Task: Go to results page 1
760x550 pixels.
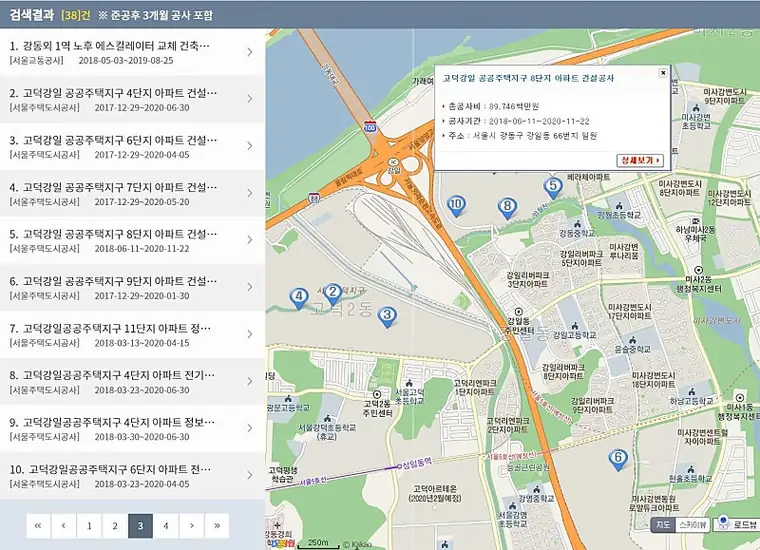Action: [x=89, y=526]
